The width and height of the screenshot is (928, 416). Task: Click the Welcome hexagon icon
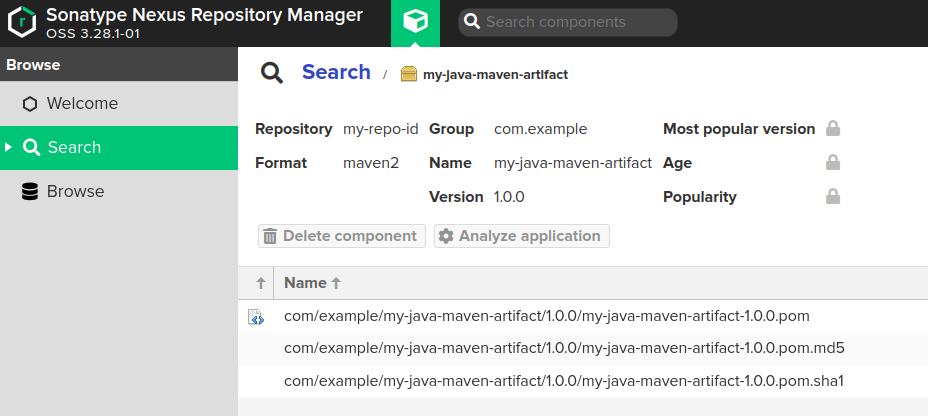pyautogui.click(x=30, y=104)
